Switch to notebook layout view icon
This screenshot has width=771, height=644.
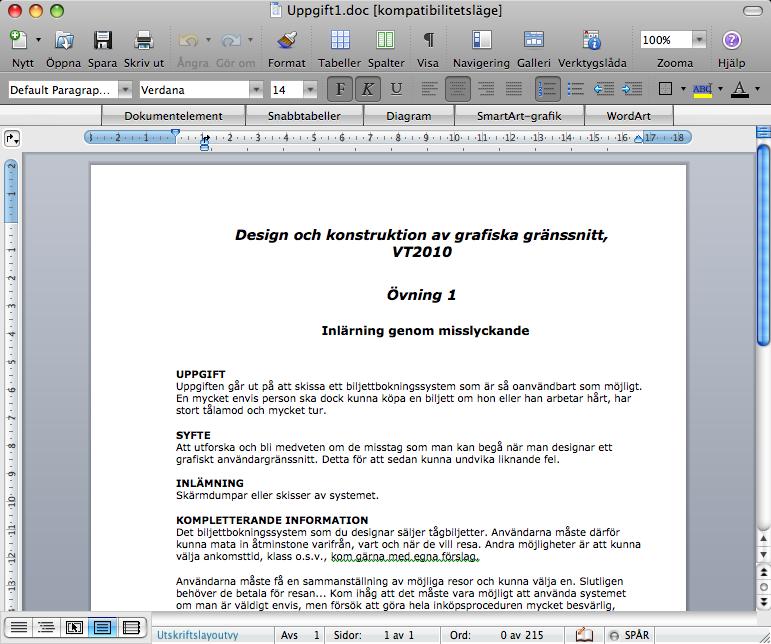(131, 627)
